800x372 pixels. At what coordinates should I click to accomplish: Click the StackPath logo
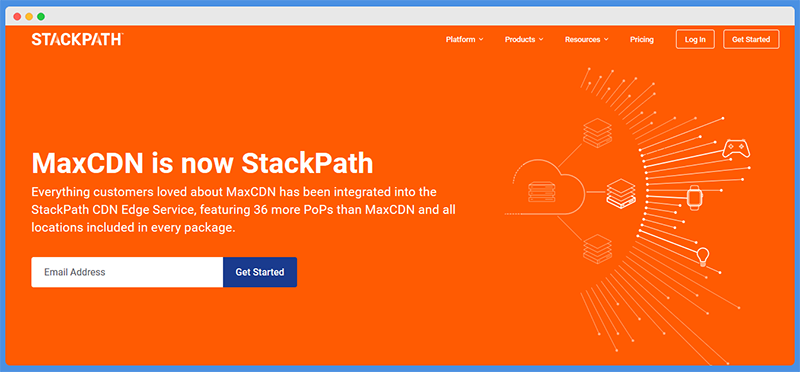(77, 39)
